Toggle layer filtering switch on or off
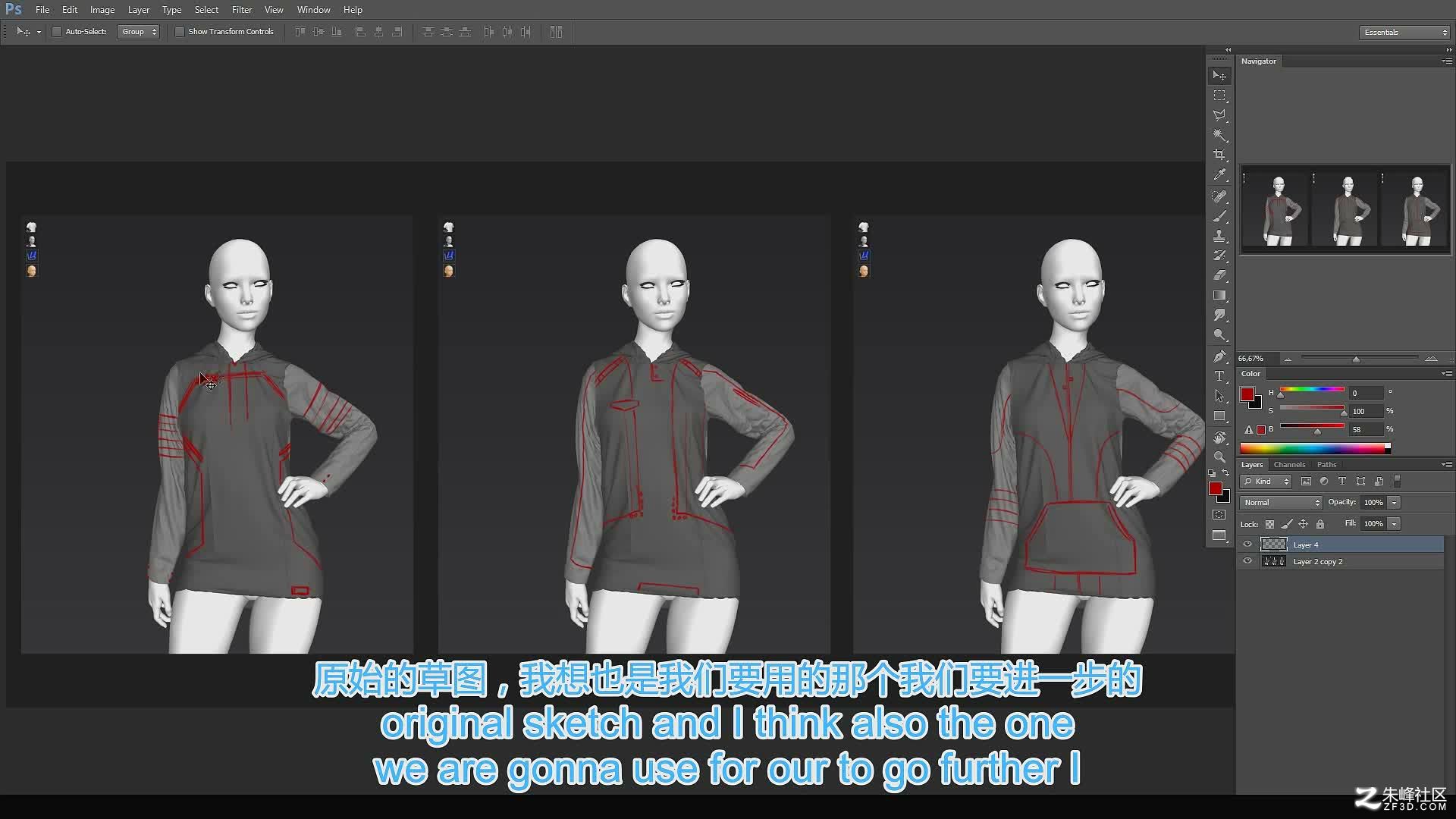Viewport: 1456px width, 819px height. (1398, 482)
